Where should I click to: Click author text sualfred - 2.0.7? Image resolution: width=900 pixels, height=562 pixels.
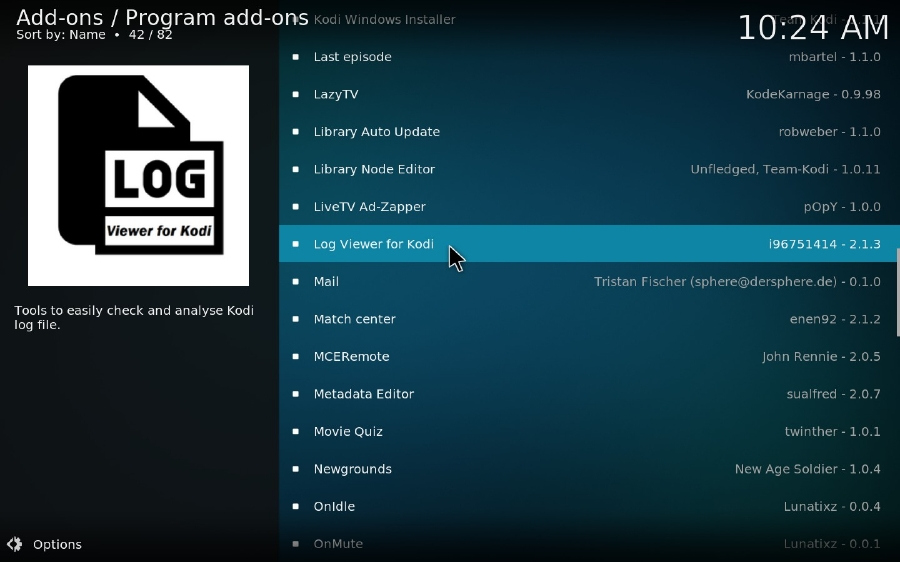point(833,394)
